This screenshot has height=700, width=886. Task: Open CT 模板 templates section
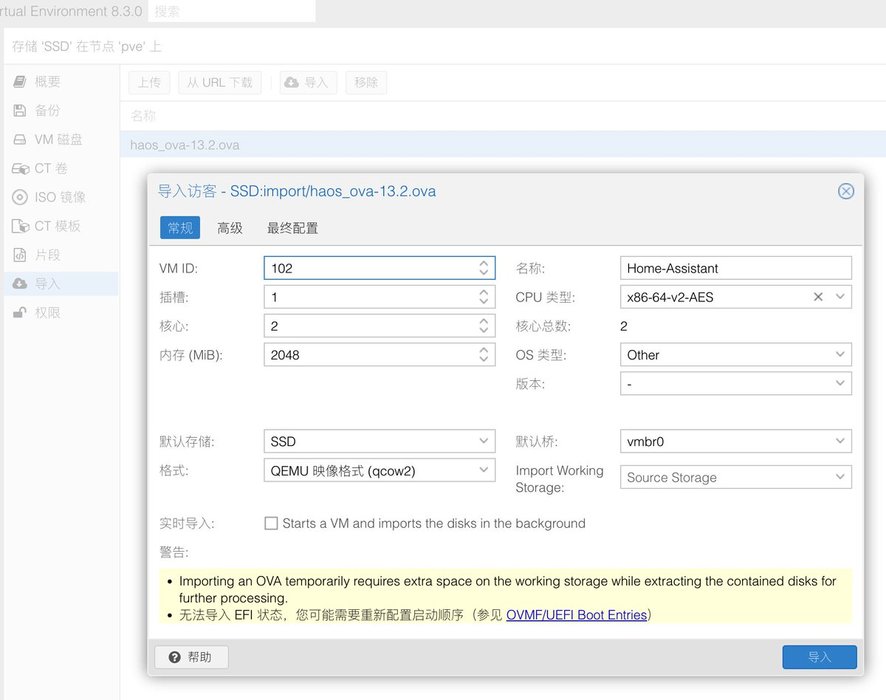[x=57, y=226]
